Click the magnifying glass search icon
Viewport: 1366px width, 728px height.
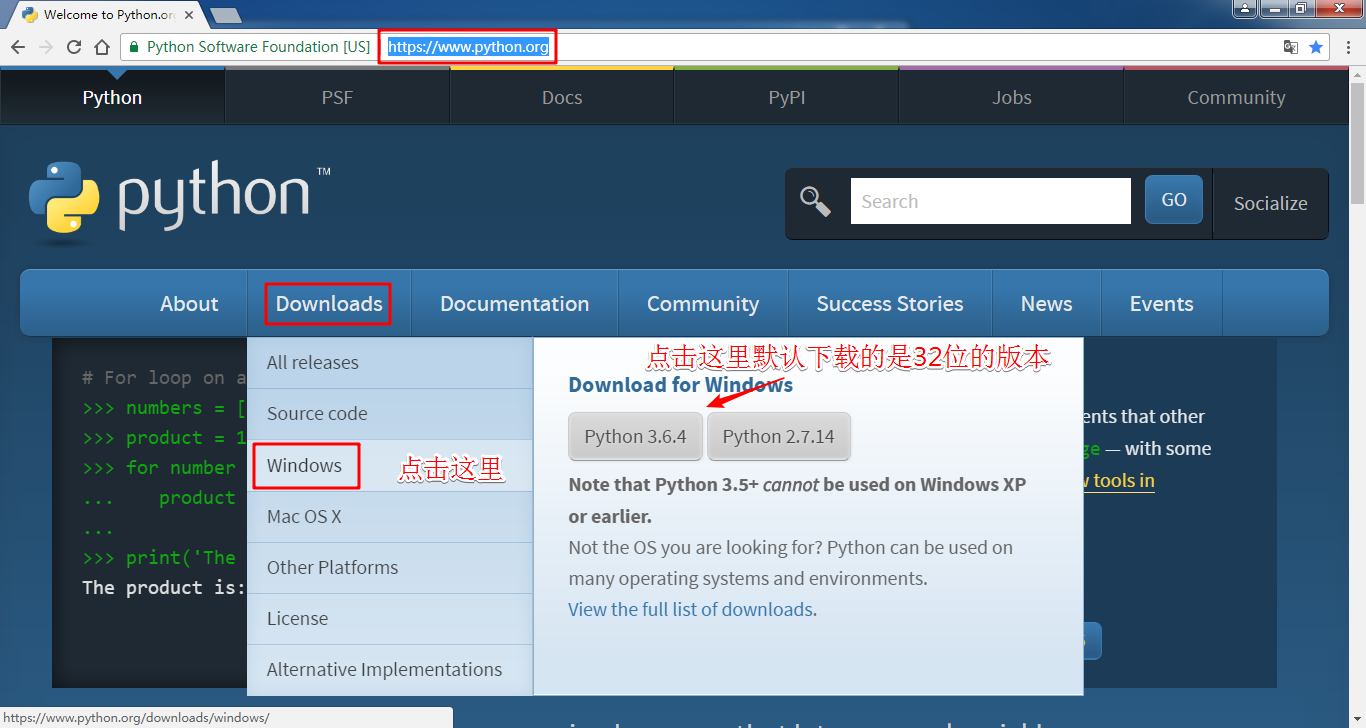click(816, 202)
